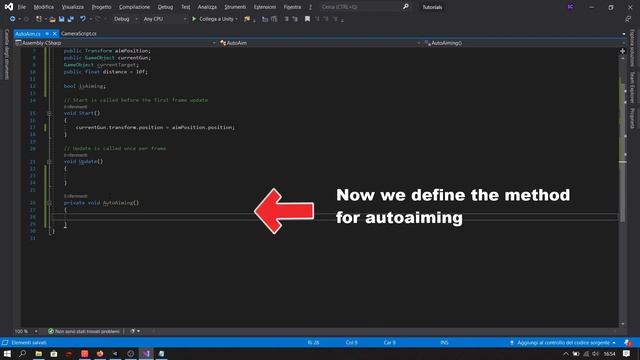Open the Debug configuration dropdown
The image size is (640, 360).
point(125,19)
